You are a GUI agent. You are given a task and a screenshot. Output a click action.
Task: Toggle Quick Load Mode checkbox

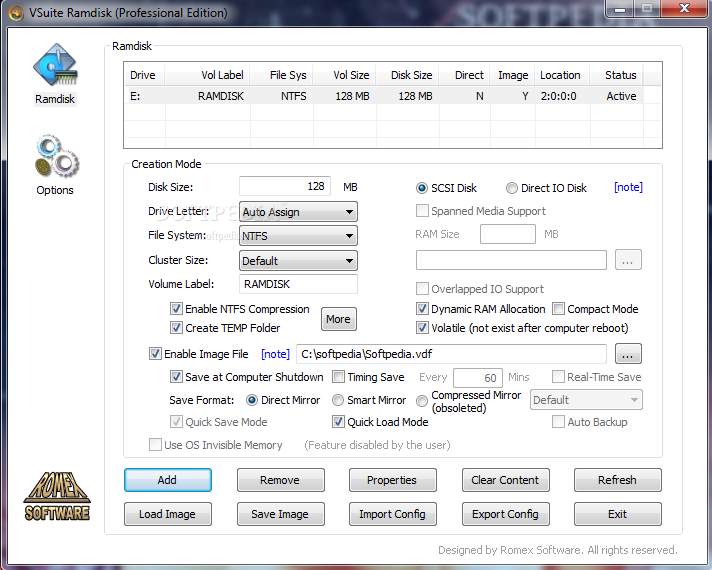pos(338,421)
